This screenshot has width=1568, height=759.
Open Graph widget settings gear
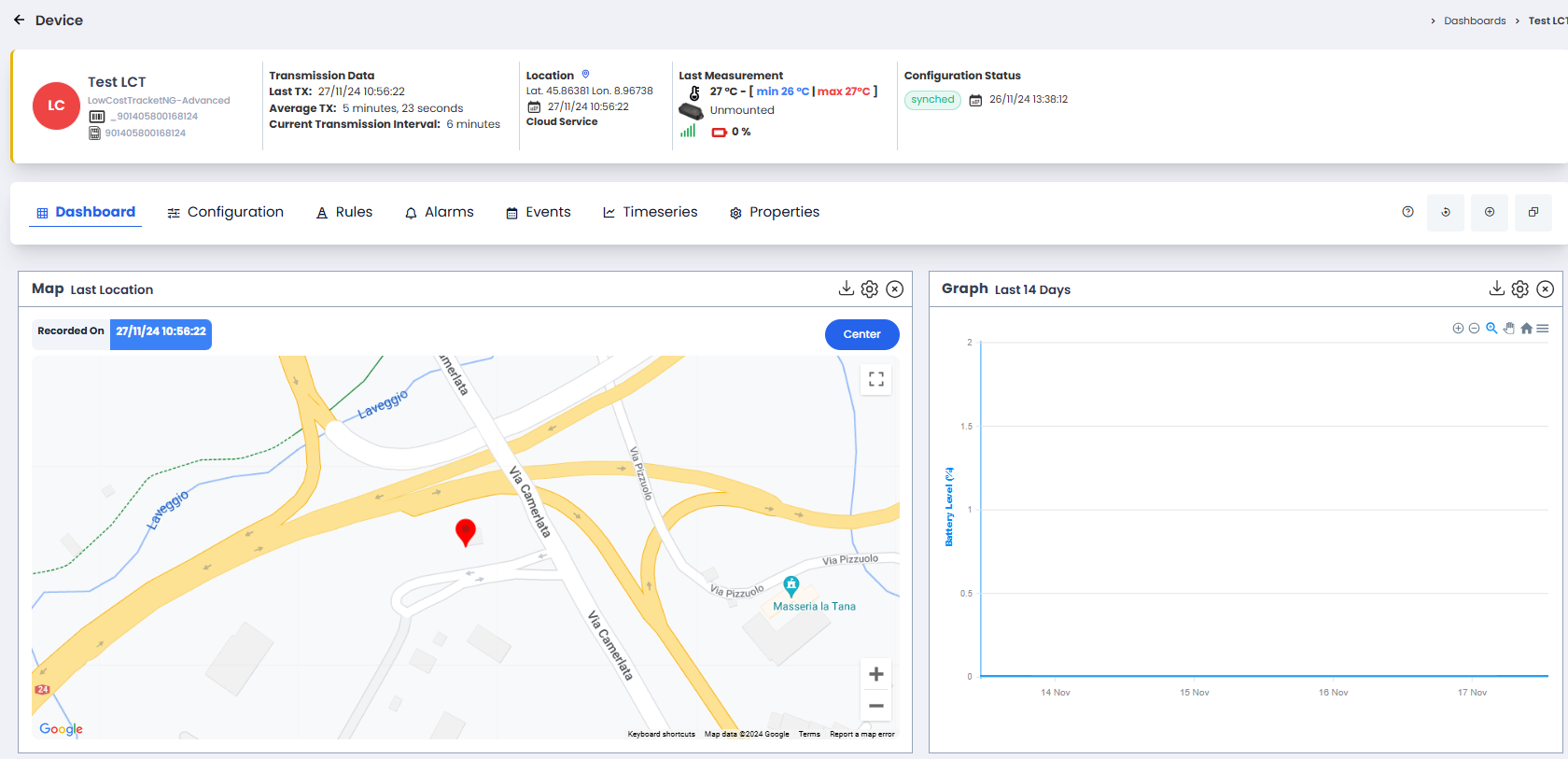1519,289
